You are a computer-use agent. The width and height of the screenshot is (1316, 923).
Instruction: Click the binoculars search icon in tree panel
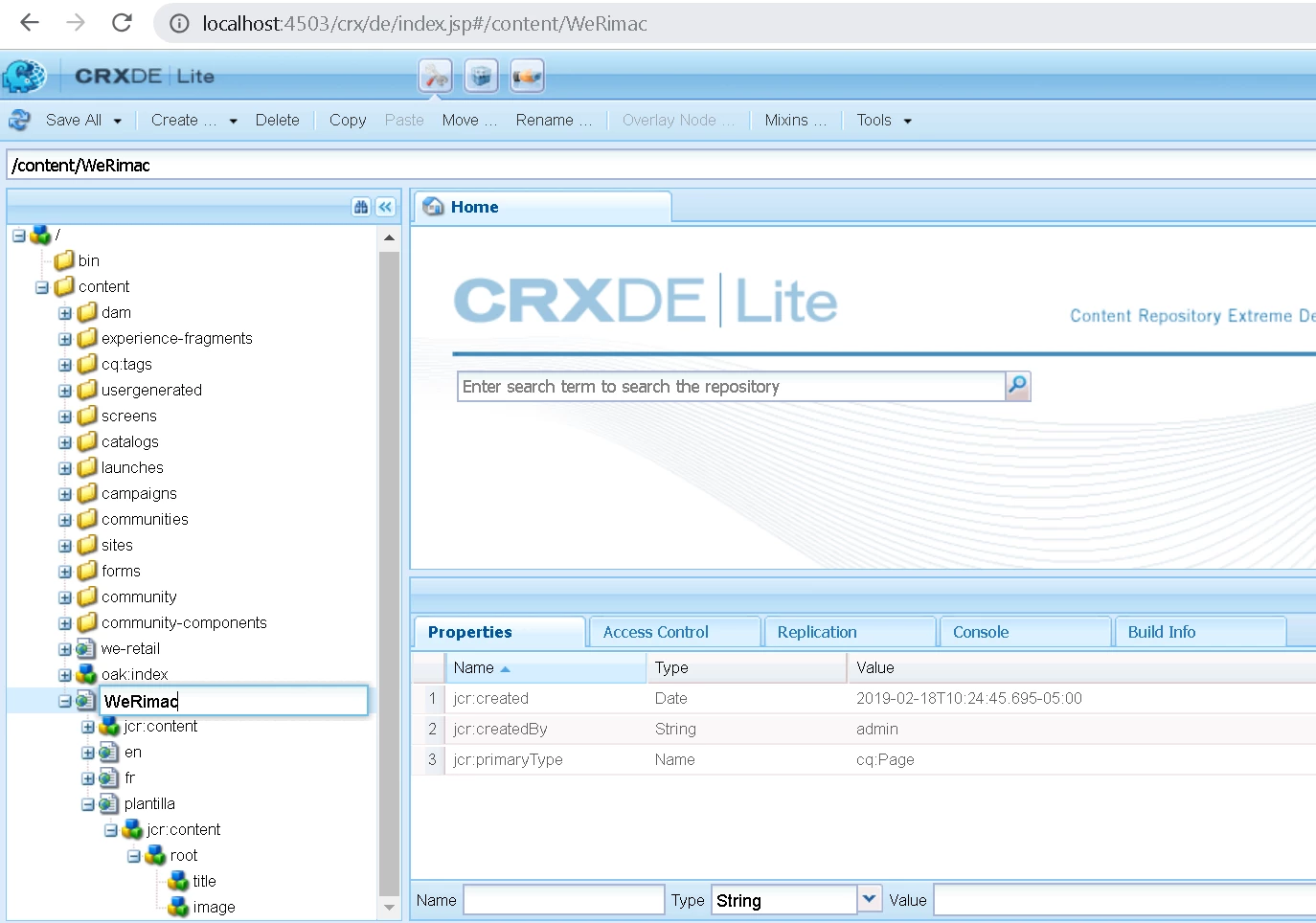pos(361,207)
